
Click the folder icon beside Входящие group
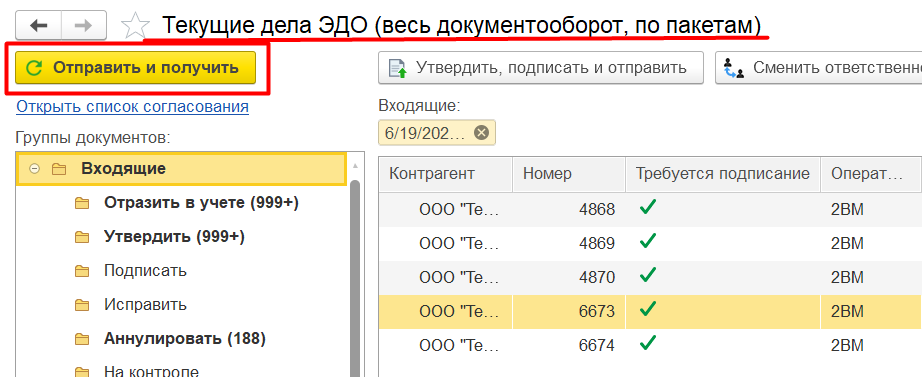pos(59,169)
